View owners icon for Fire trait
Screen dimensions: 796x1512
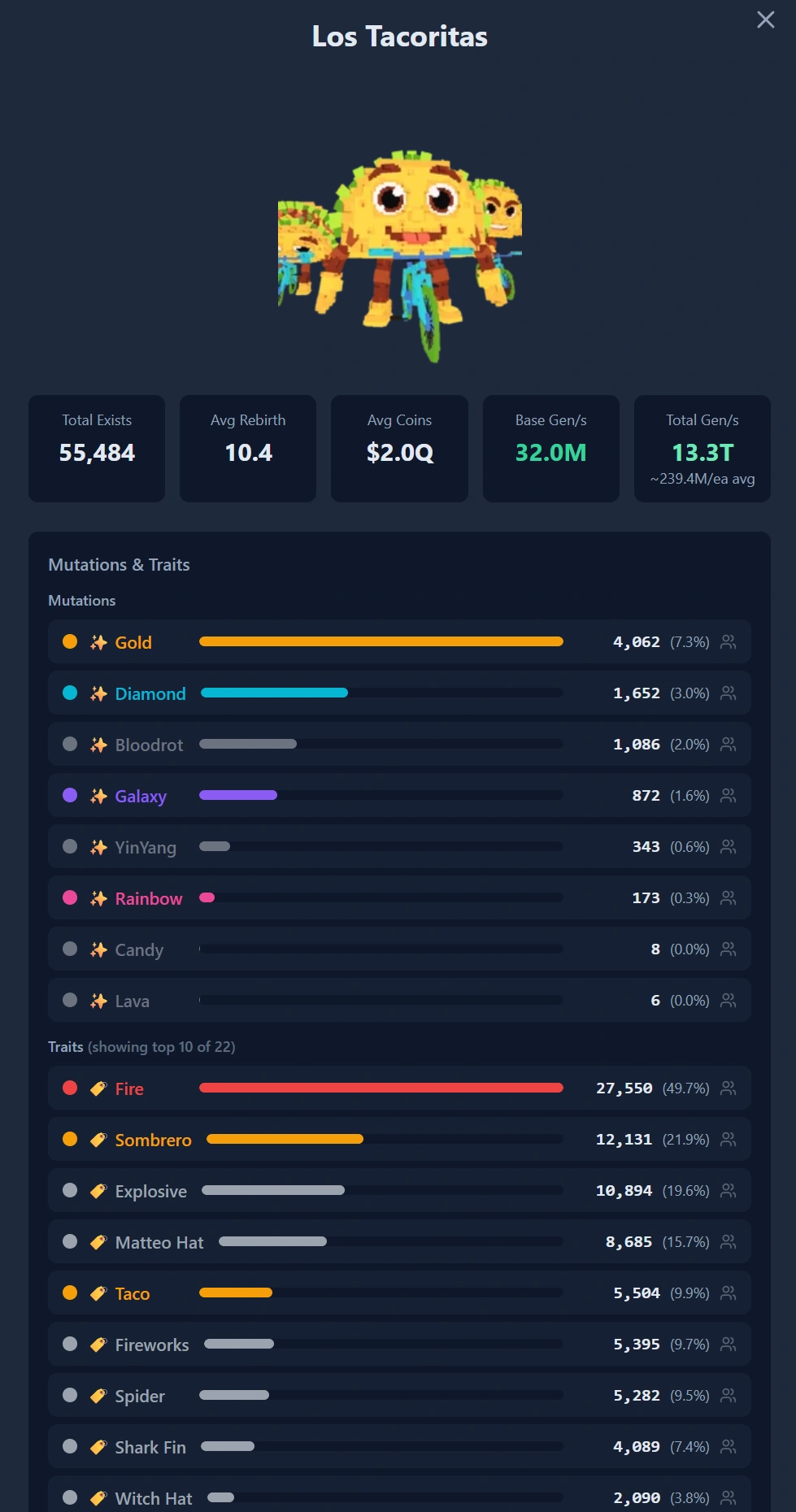click(x=729, y=1088)
